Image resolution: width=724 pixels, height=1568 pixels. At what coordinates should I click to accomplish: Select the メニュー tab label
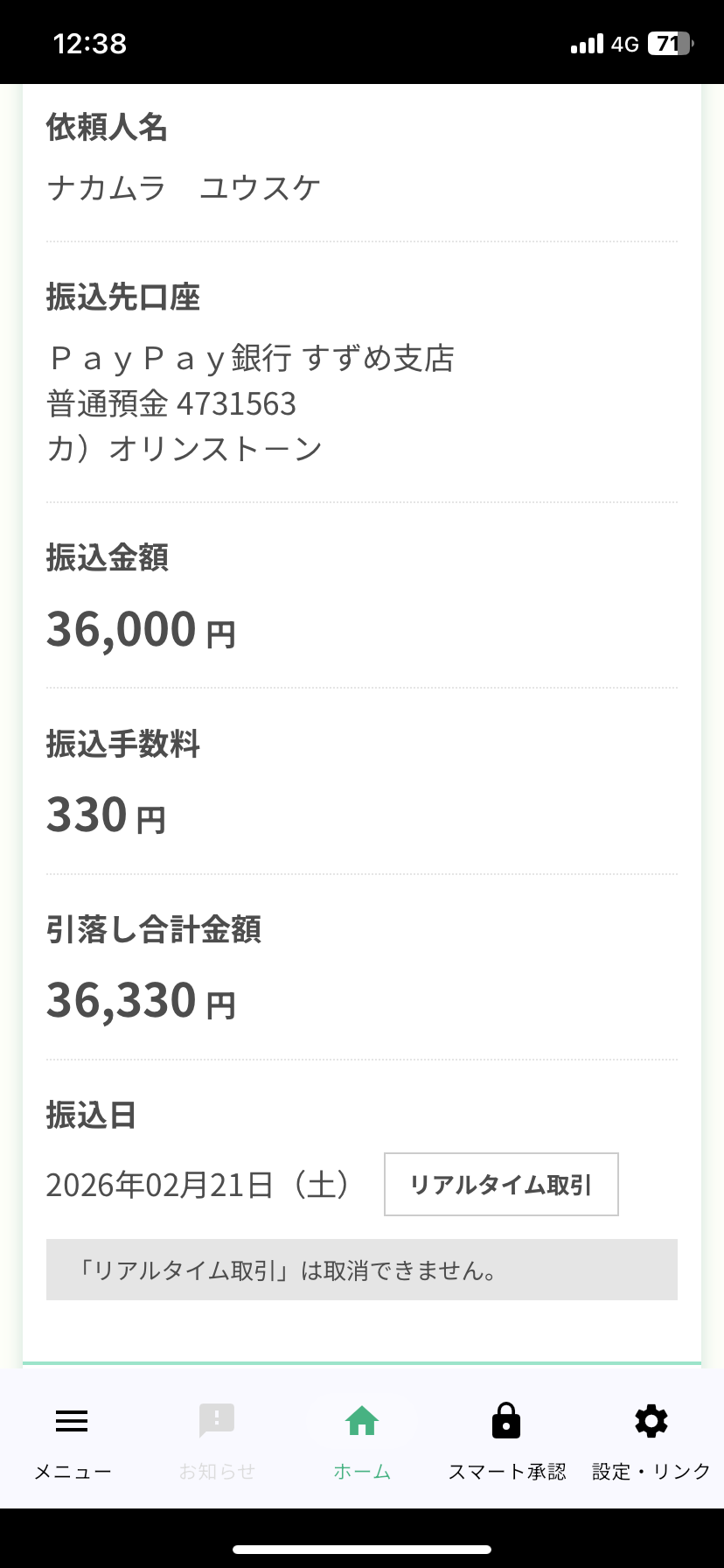[73, 1472]
